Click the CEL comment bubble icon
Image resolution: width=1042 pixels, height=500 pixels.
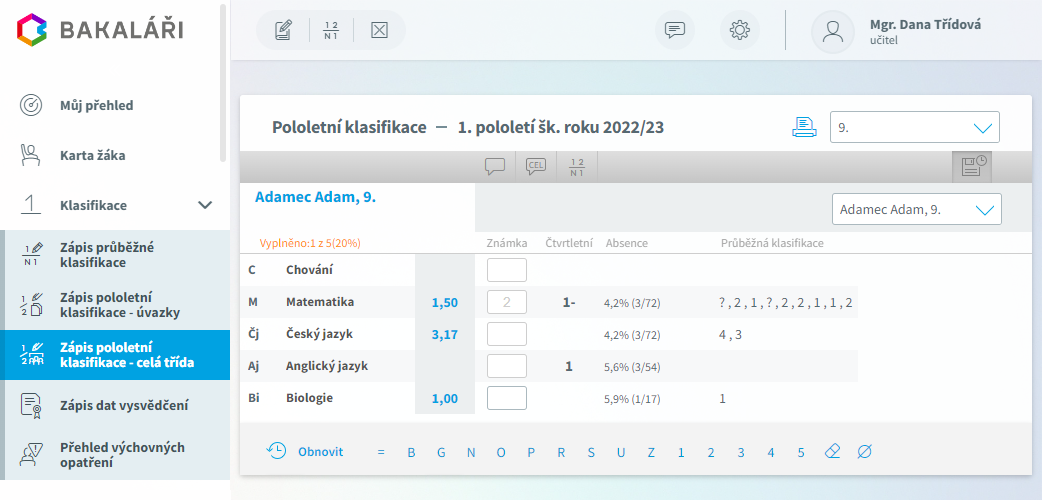pos(536,166)
